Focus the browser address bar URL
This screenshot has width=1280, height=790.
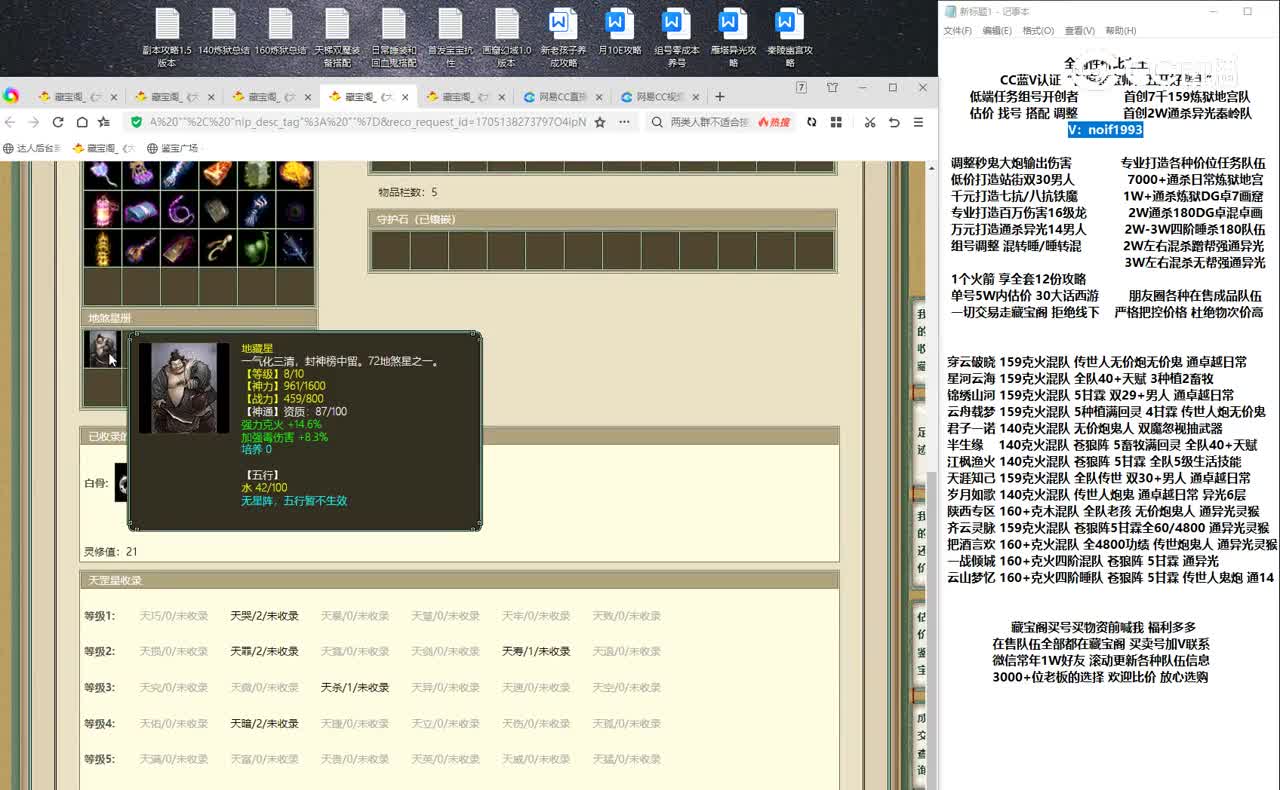pyautogui.click(x=366, y=122)
